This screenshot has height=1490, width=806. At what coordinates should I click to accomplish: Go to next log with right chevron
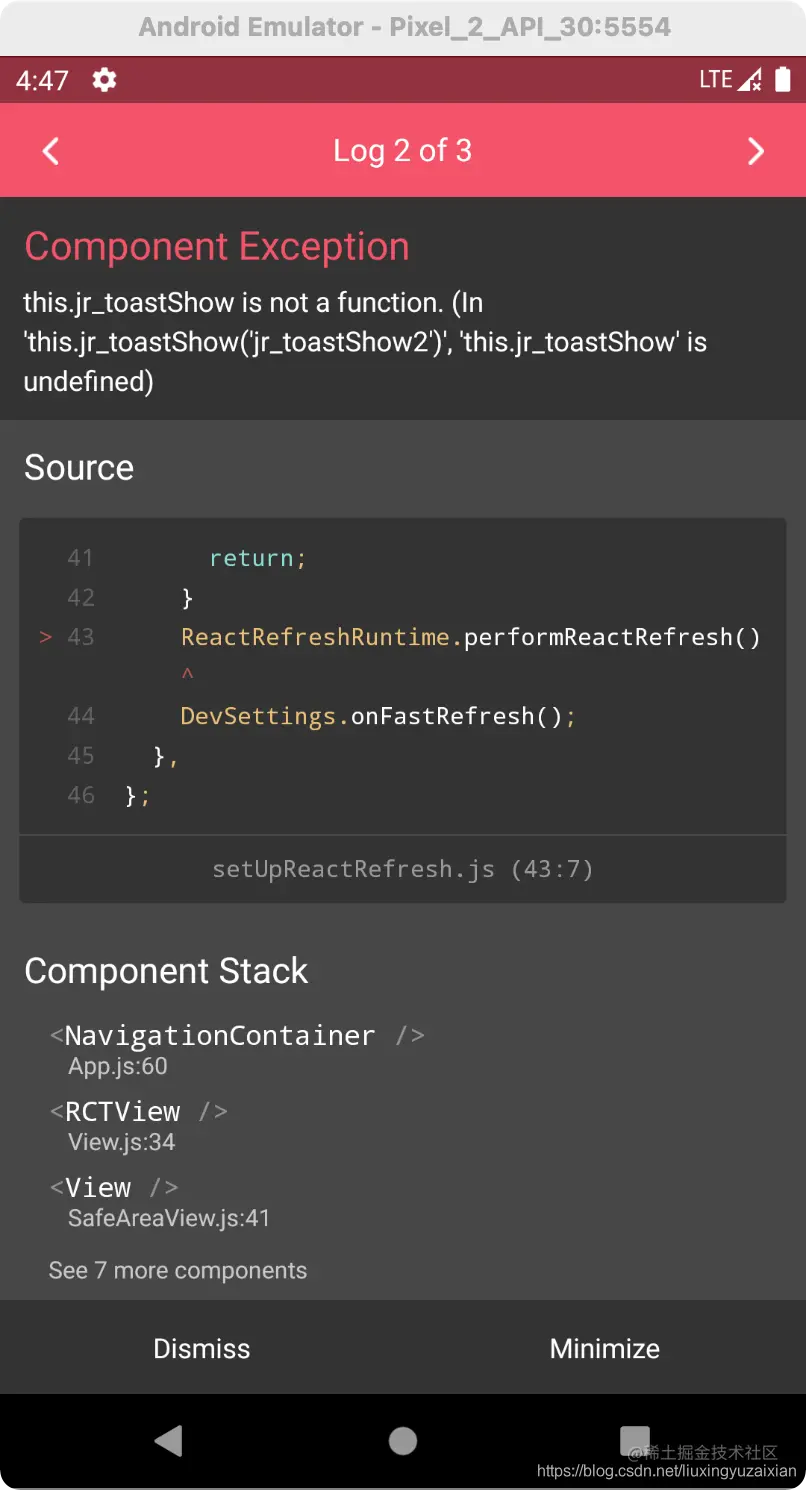[755, 151]
